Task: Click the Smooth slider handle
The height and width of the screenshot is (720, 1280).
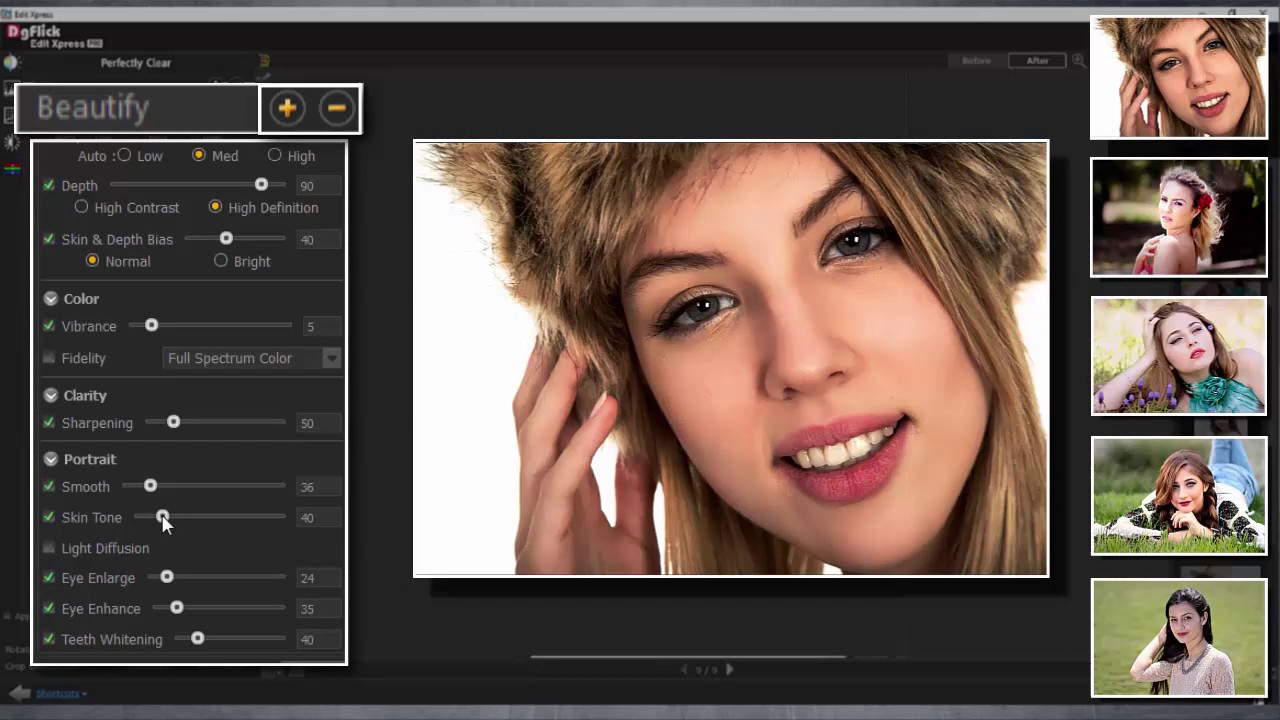Action: pos(150,486)
